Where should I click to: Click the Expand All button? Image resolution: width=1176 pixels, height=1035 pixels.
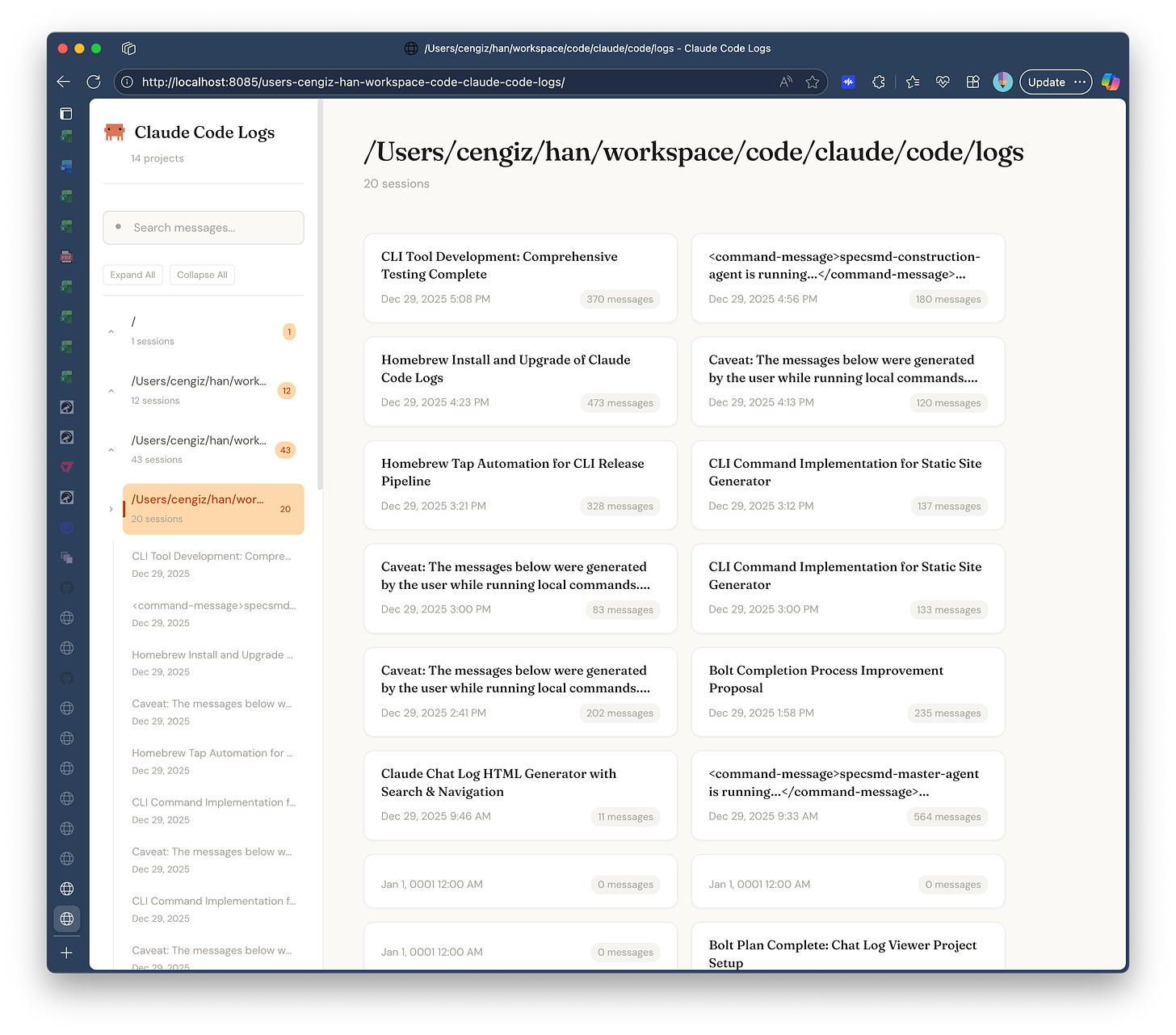[x=132, y=275]
